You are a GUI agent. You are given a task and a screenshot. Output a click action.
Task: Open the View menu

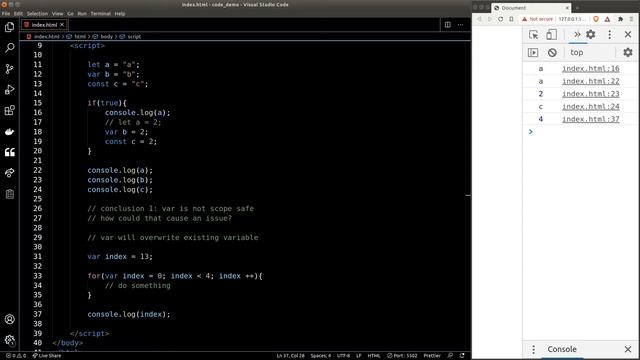(58, 13)
